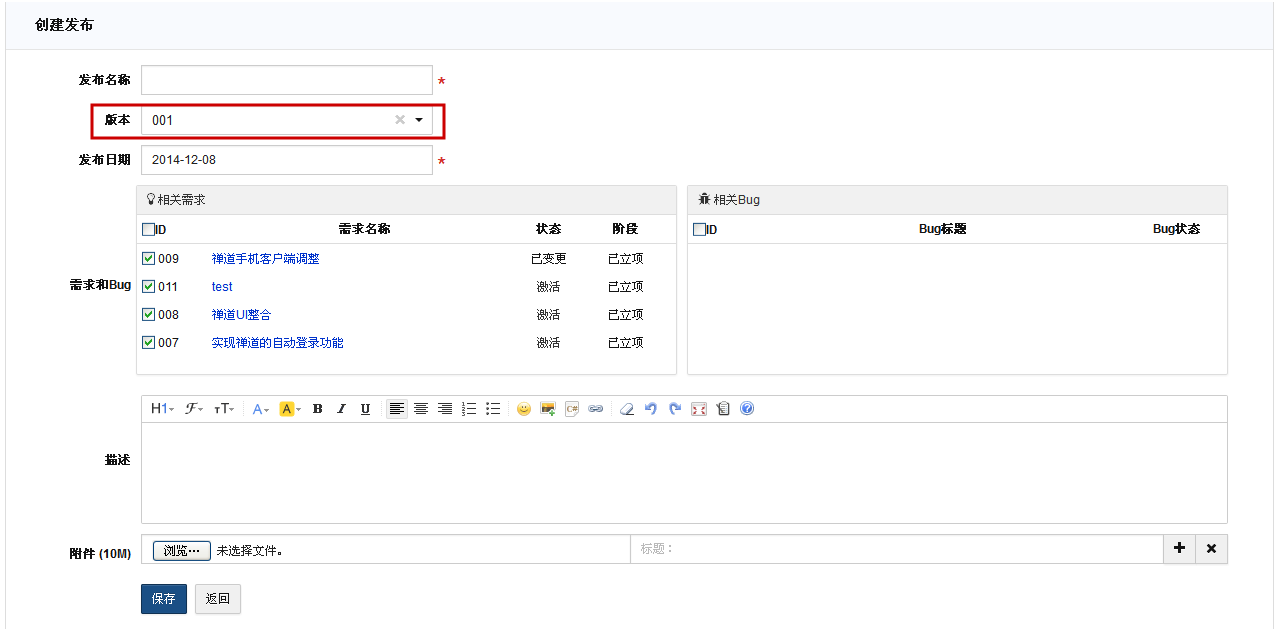
Task: Click the undo arrow in editor toolbar
Action: (x=651, y=409)
